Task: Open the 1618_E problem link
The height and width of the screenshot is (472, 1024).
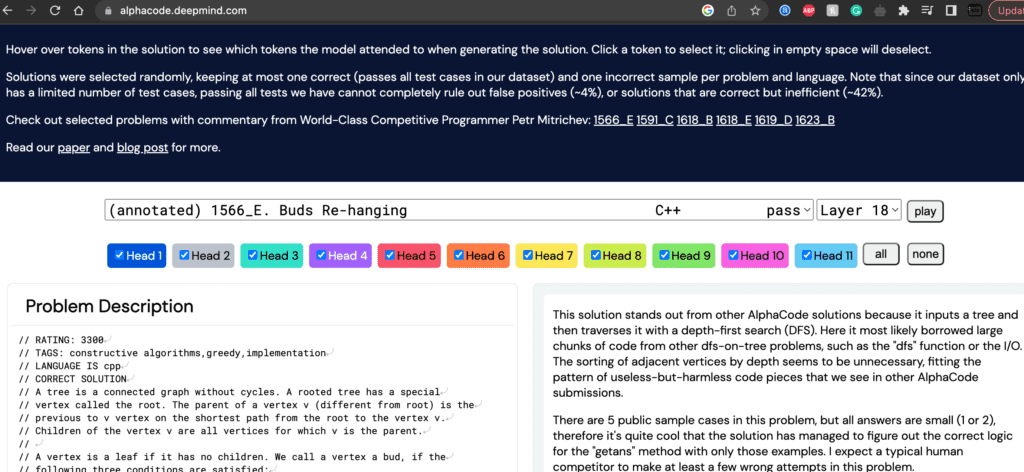Action: coord(734,120)
